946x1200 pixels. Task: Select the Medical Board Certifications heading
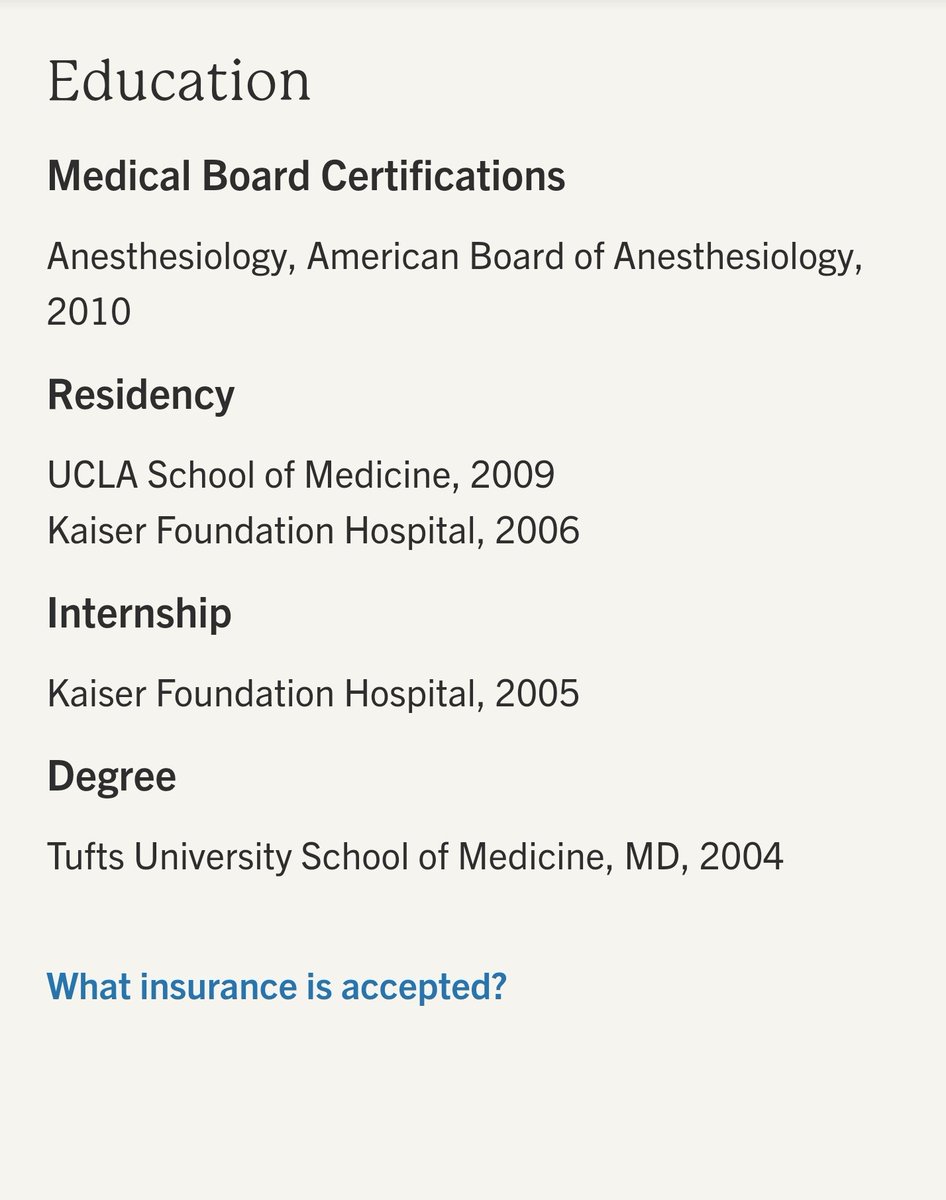tap(306, 177)
